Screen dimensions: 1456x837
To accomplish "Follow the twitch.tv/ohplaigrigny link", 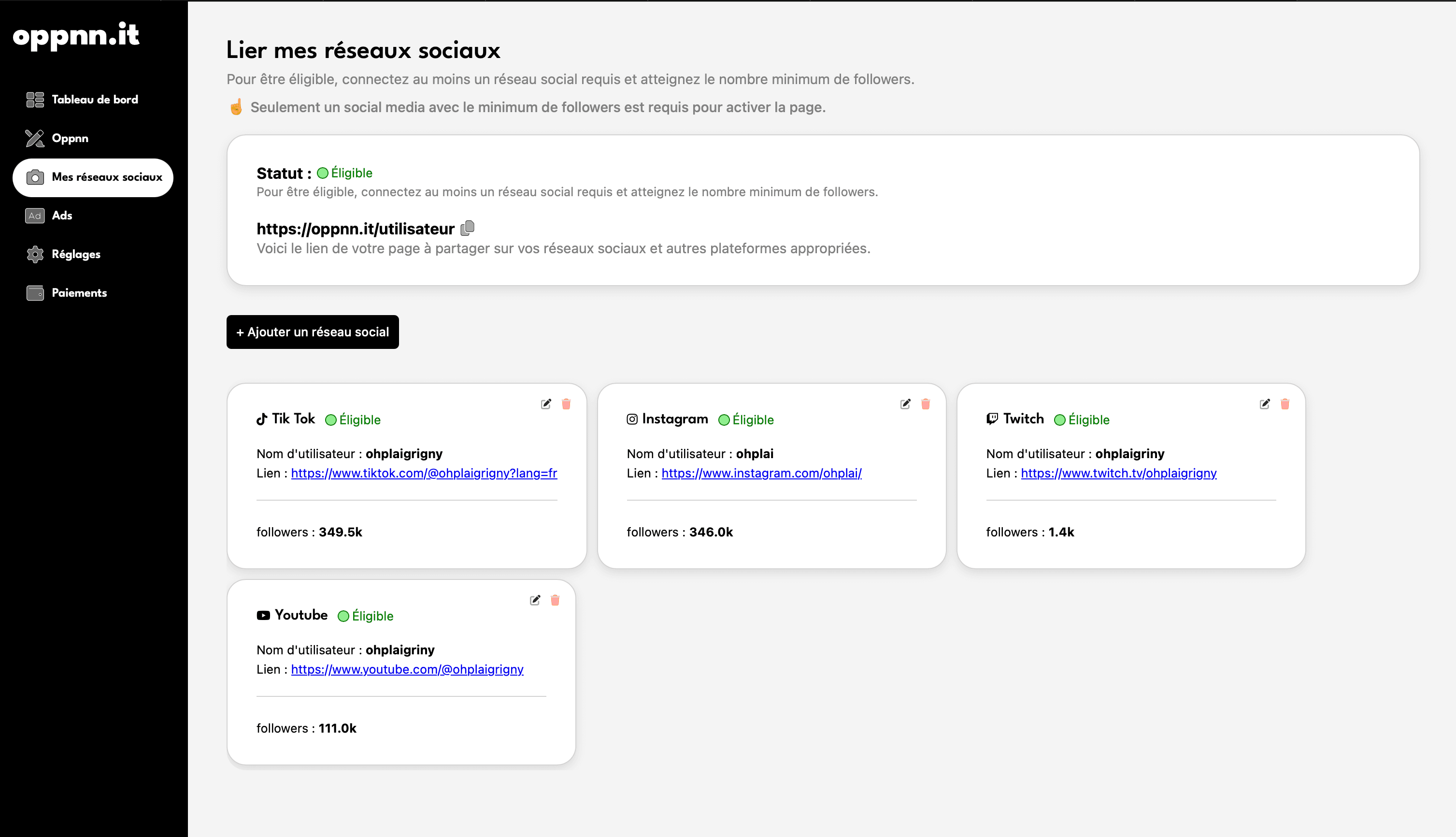I will click(x=1118, y=473).
